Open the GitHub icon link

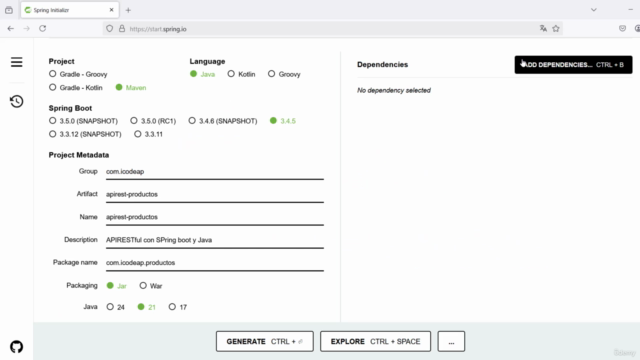point(17,347)
